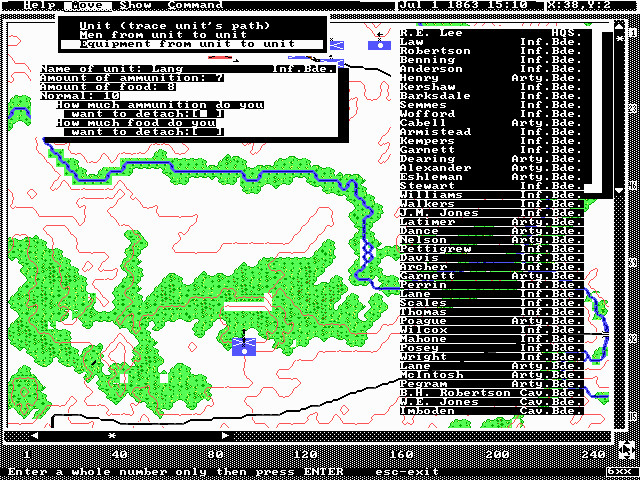This screenshot has height=480, width=640.
Task: Select Imboden Cav.Bde. unit
Action: click(x=491, y=410)
